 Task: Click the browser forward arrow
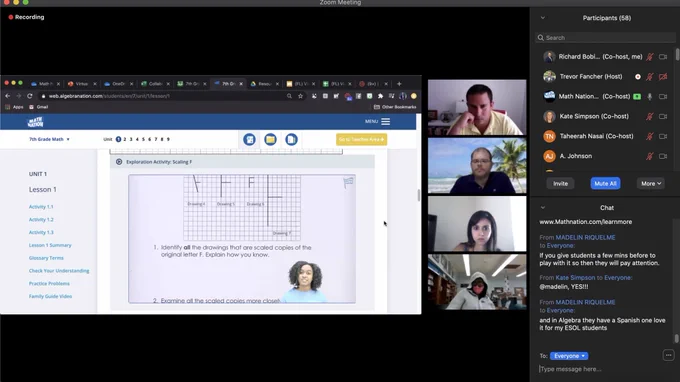pyautogui.click(x=18, y=96)
